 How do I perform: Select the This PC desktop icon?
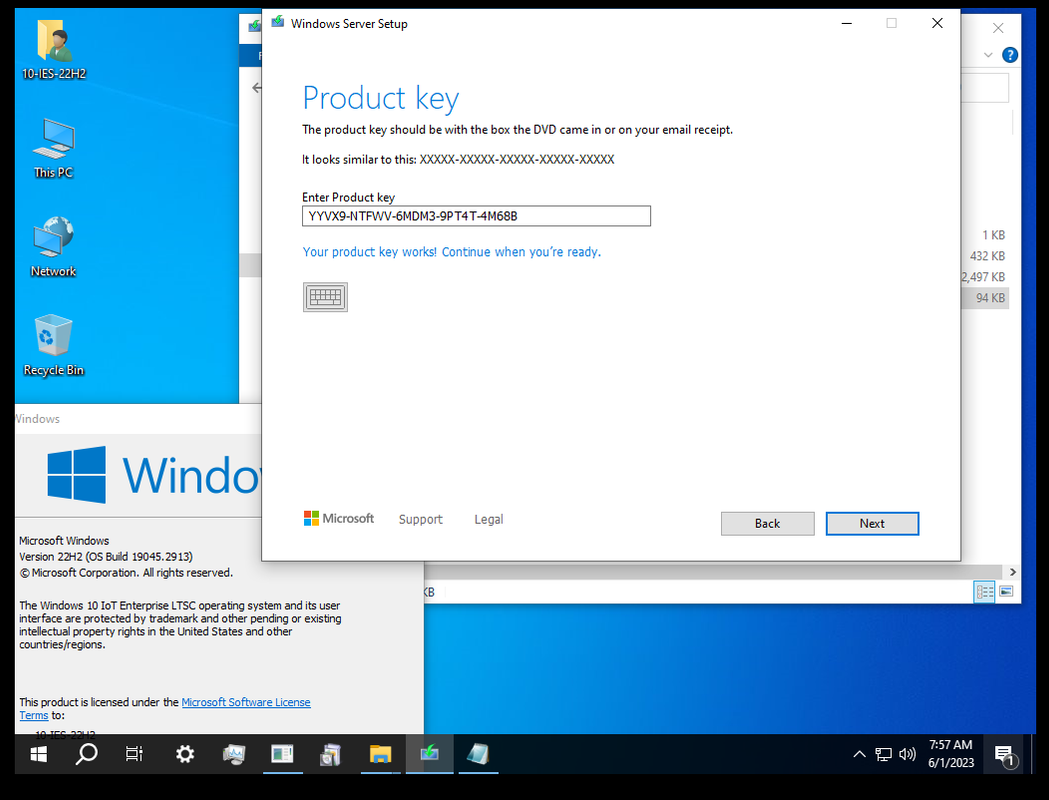54,148
